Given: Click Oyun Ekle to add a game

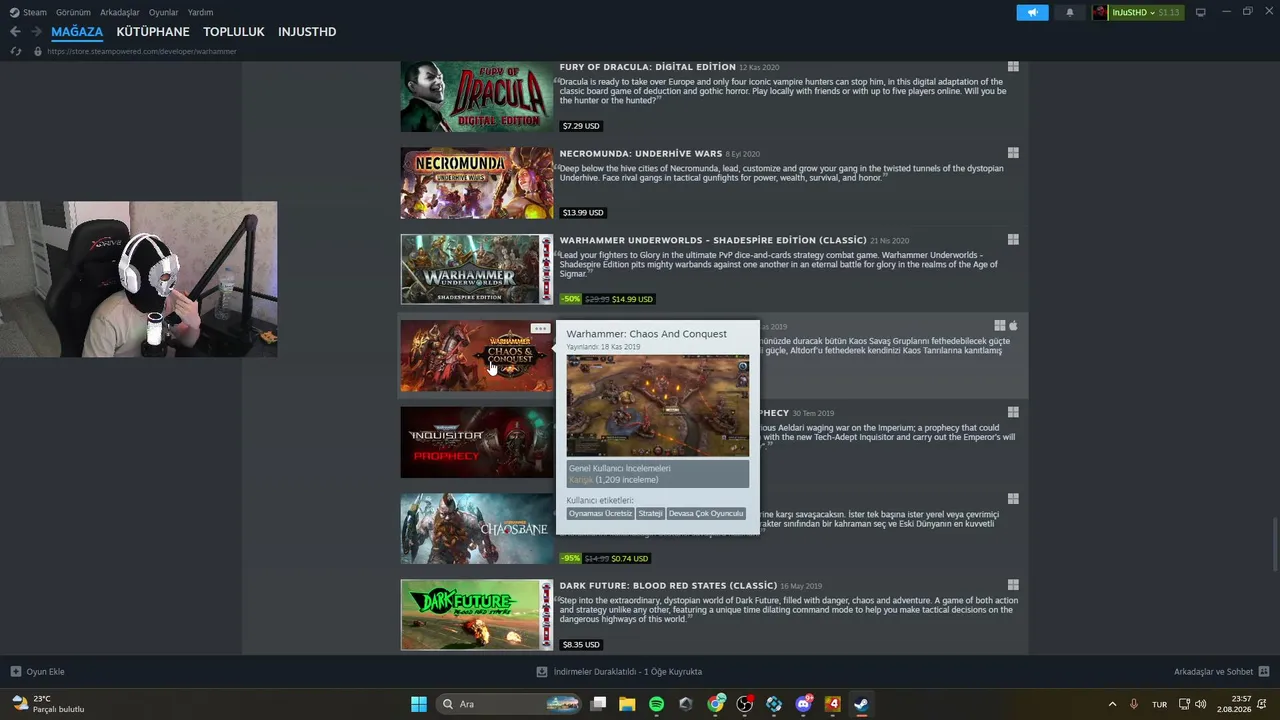Looking at the screenshot, I should click(x=38, y=672).
